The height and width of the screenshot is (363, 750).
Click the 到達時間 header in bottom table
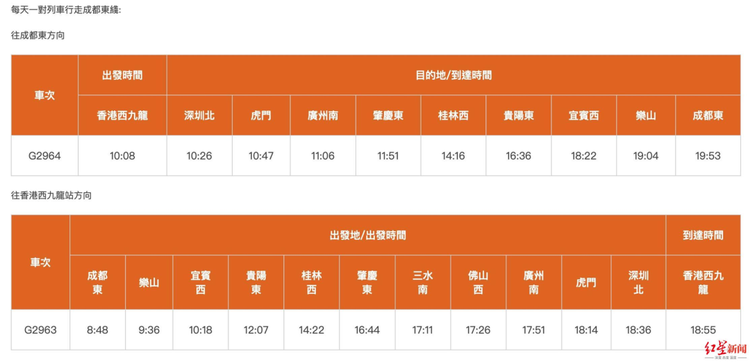pos(703,235)
